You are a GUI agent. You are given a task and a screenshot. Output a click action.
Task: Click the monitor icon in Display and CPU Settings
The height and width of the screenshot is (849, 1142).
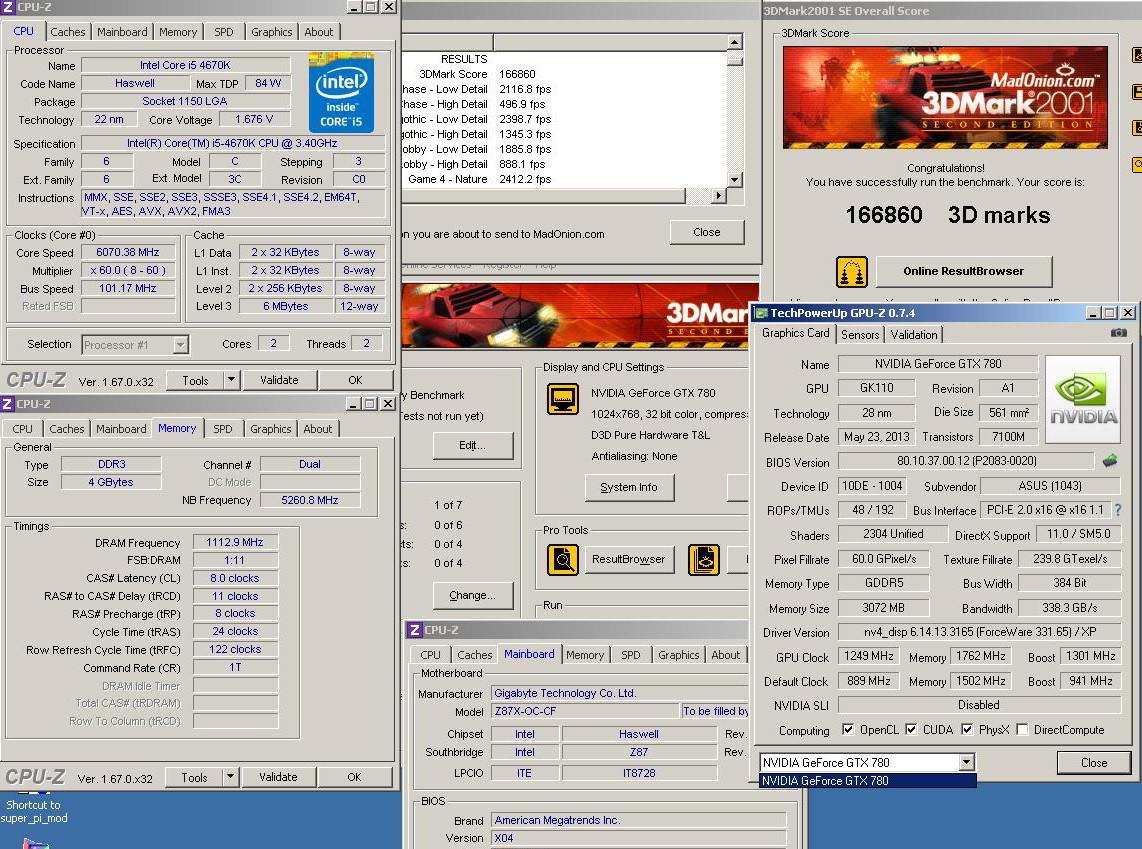[562, 398]
